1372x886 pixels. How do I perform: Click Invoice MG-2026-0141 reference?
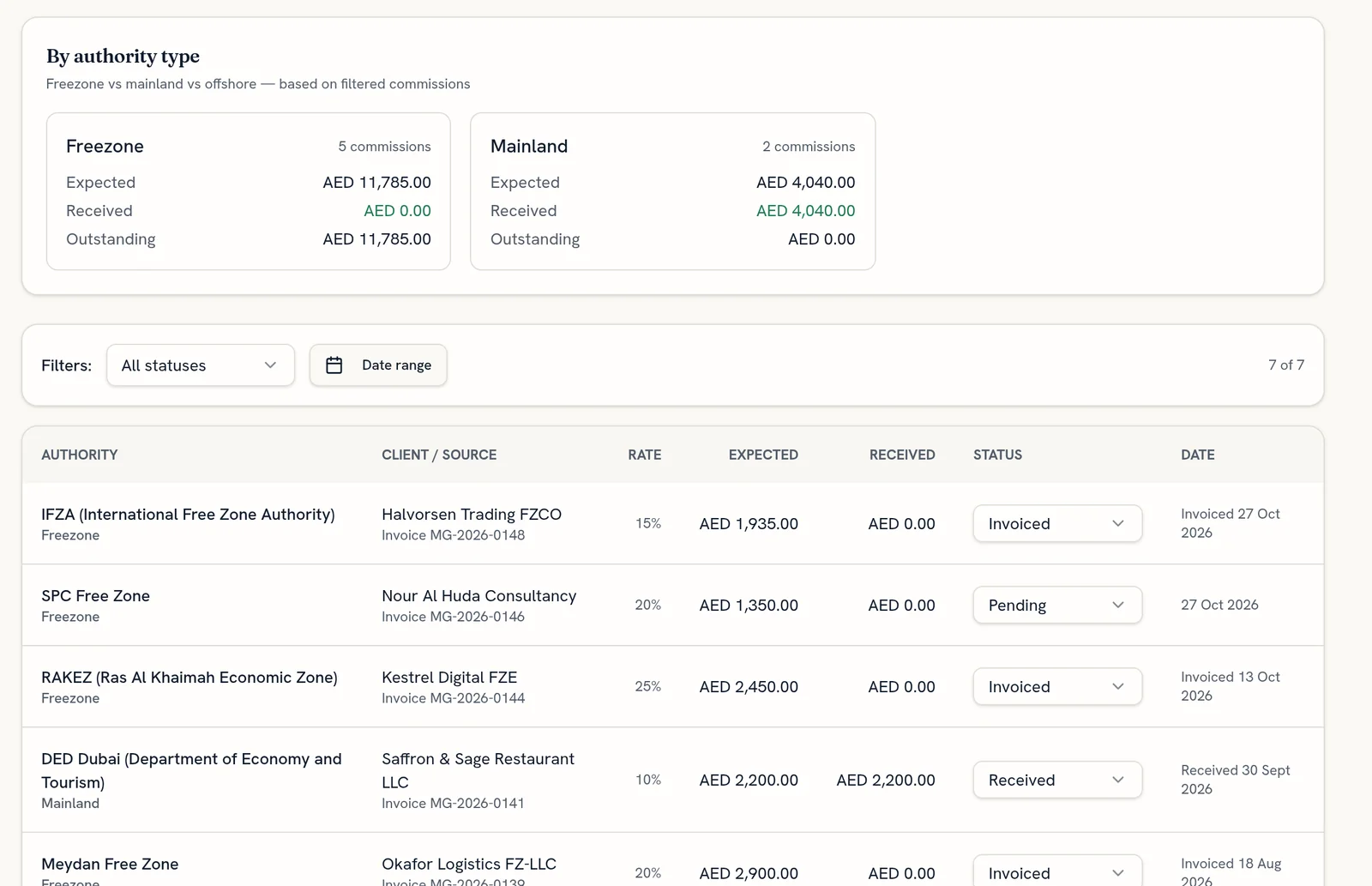(x=453, y=803)
